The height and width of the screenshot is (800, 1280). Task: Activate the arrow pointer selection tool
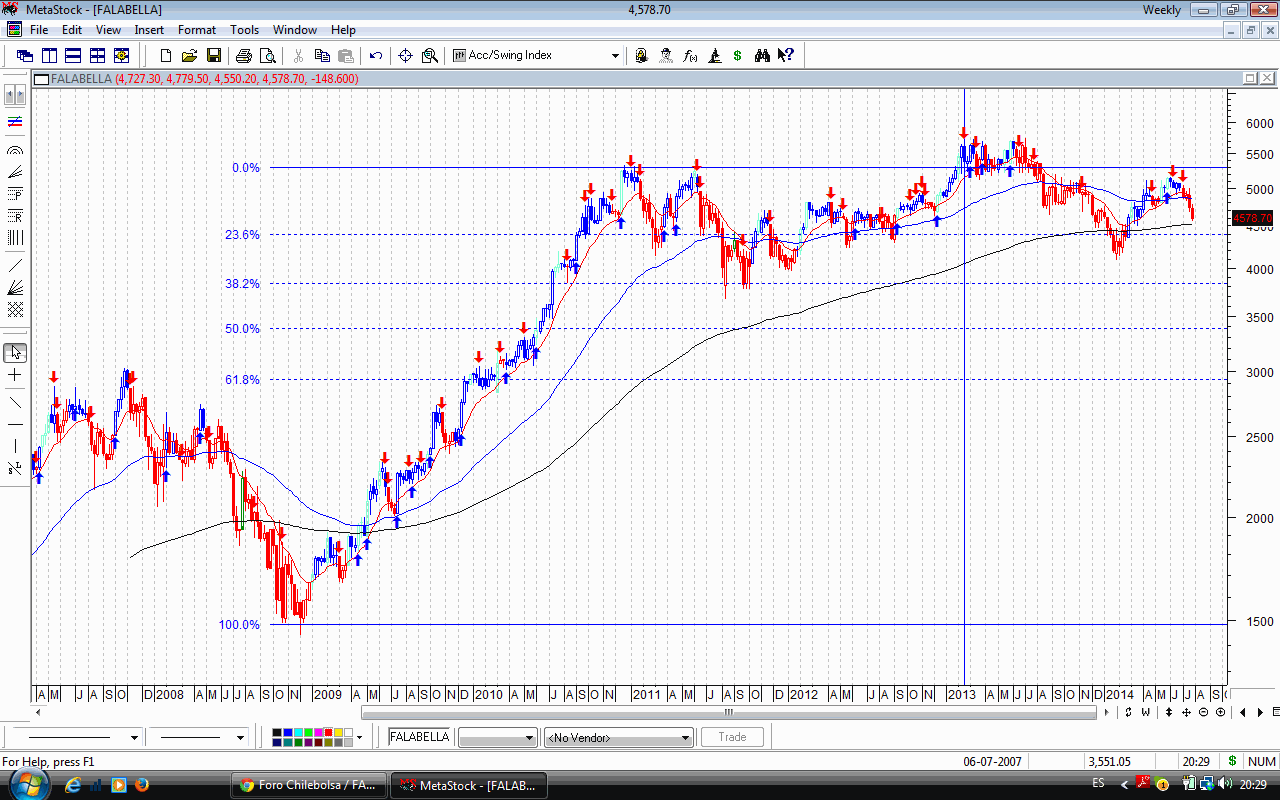pos(15,353)
